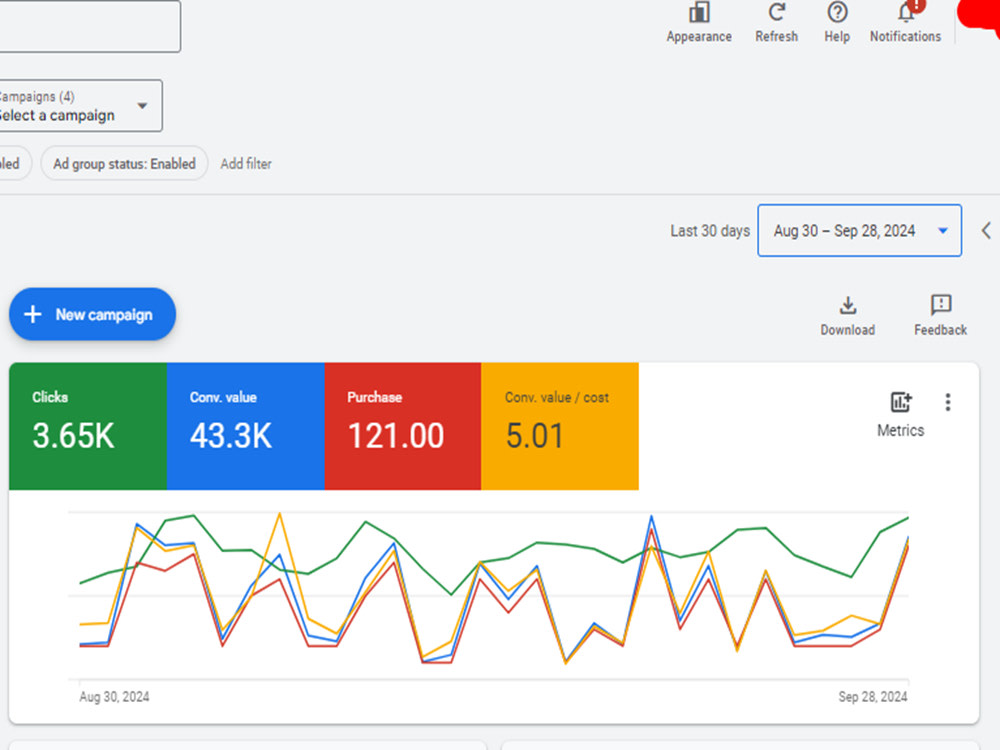1000x750 pixels.
Task: Open the three-dot chart options menu
Action: tap(948, 402)
